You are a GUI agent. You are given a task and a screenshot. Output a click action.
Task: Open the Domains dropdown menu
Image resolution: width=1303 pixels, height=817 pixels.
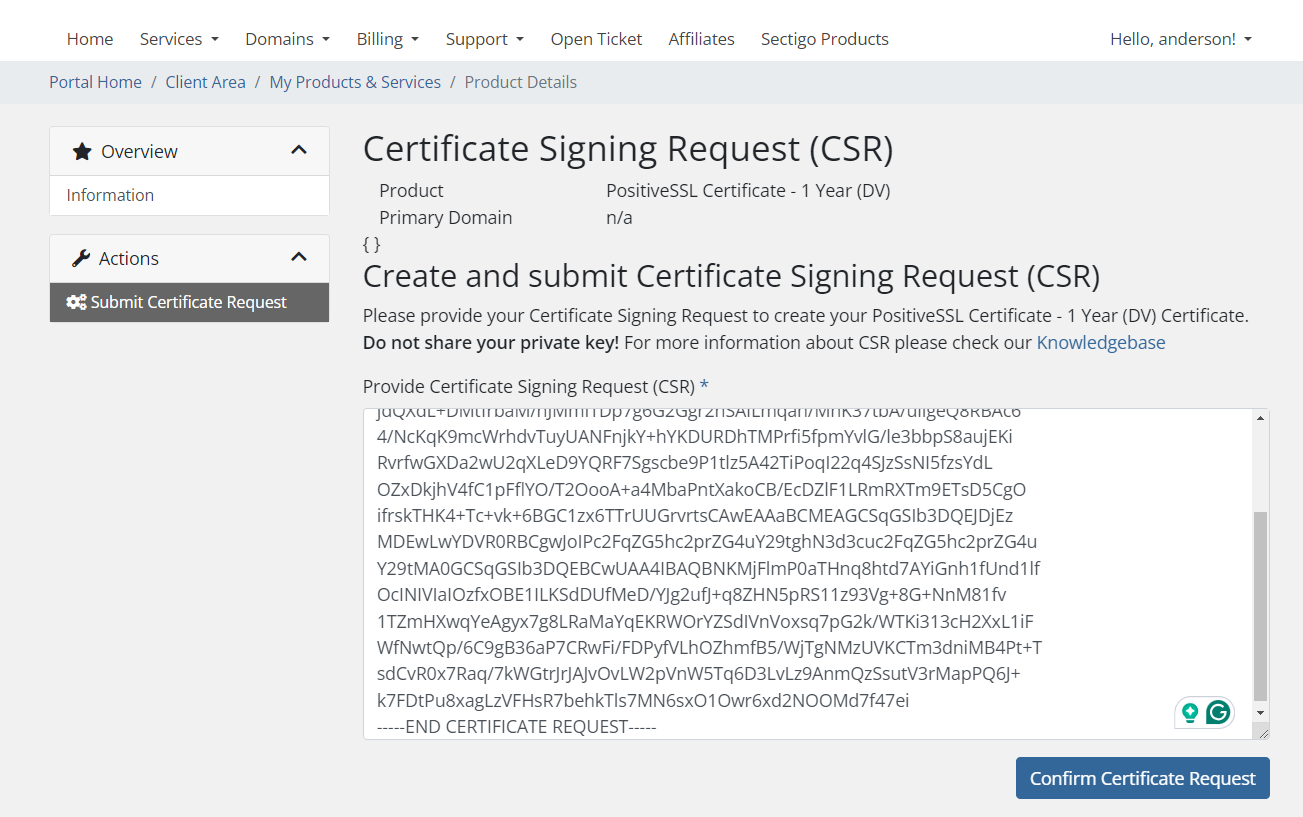[x=287, y=39]
